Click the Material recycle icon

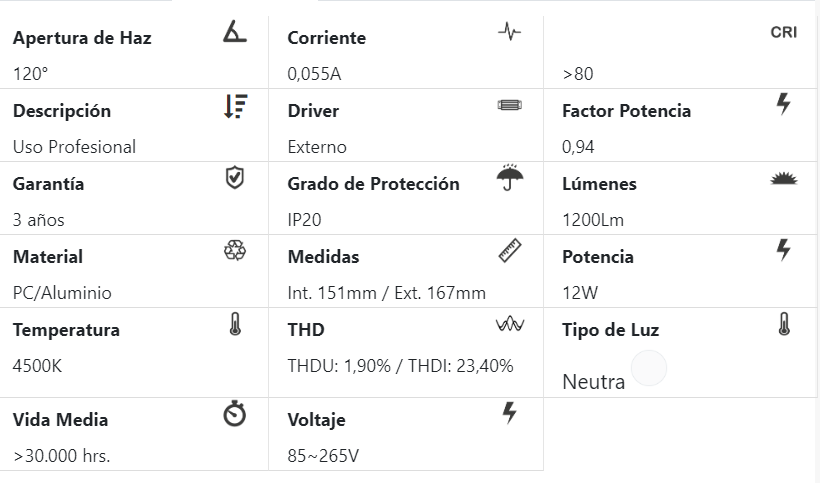coord(234,251)
